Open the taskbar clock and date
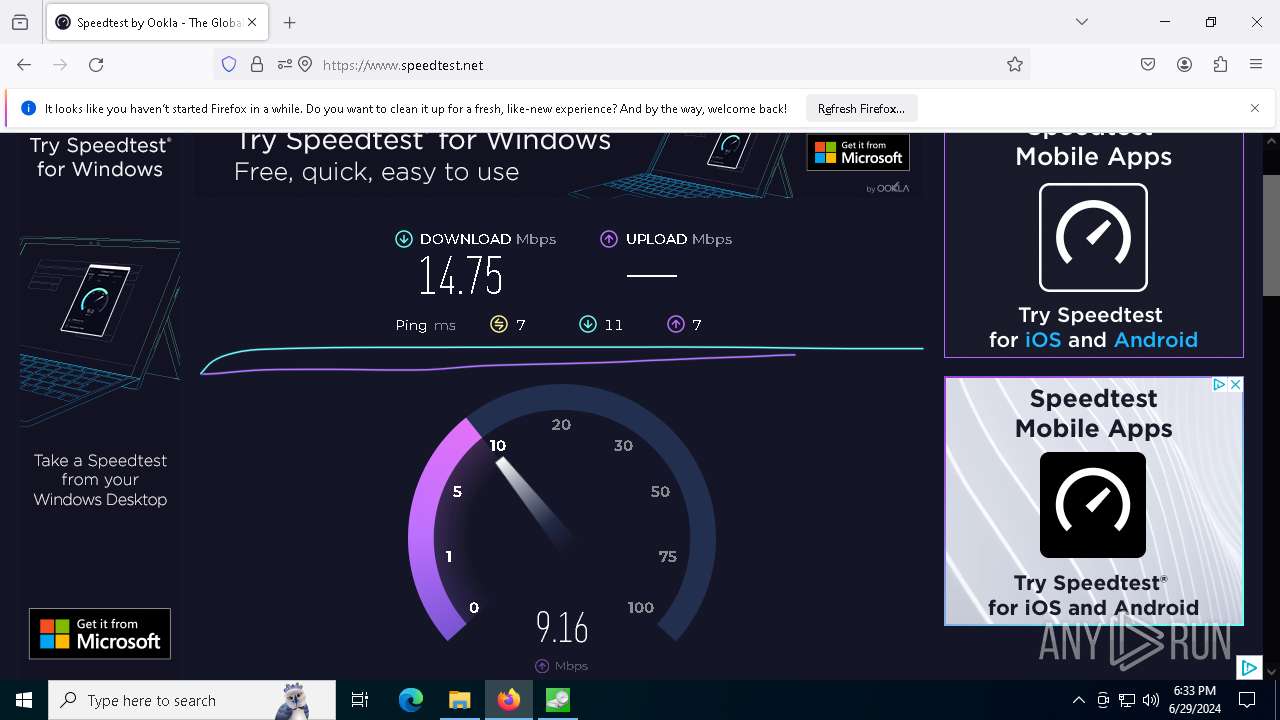Viewport: 1280px width, 720px height. (1195, 700)
